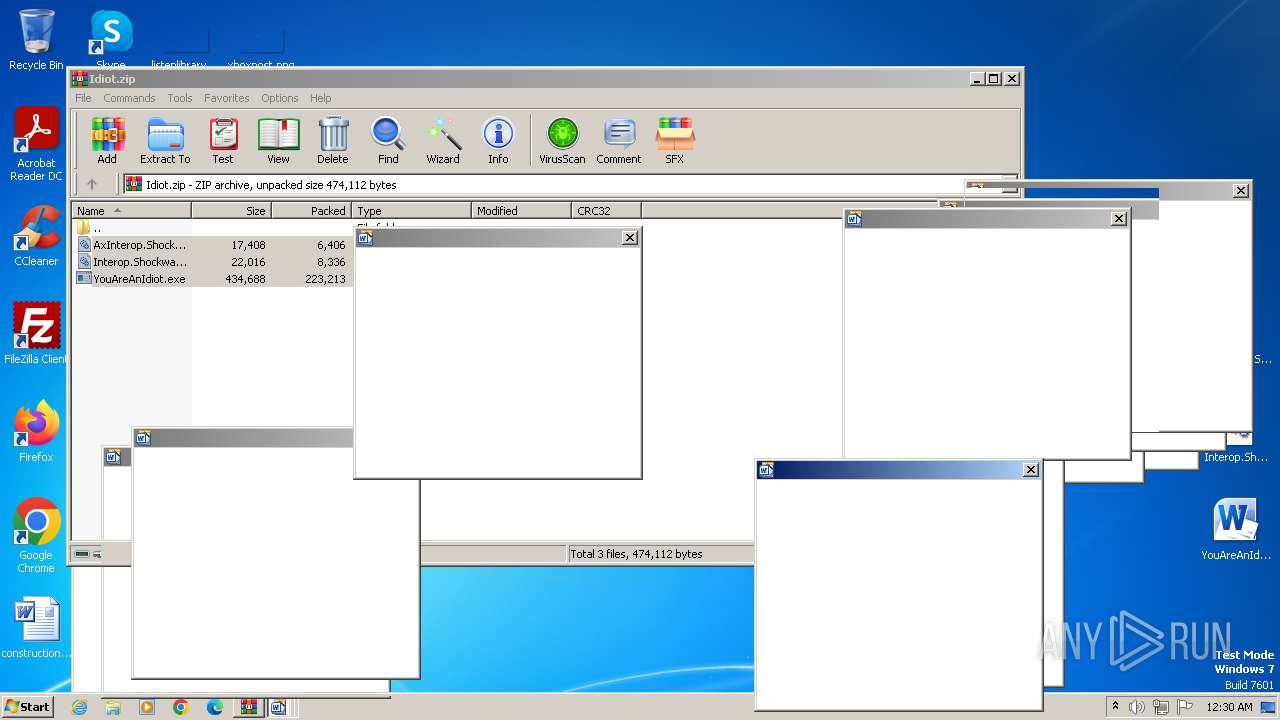Sort by the CRC32 column header
The image size is (1280, 720).
[606, 210]
